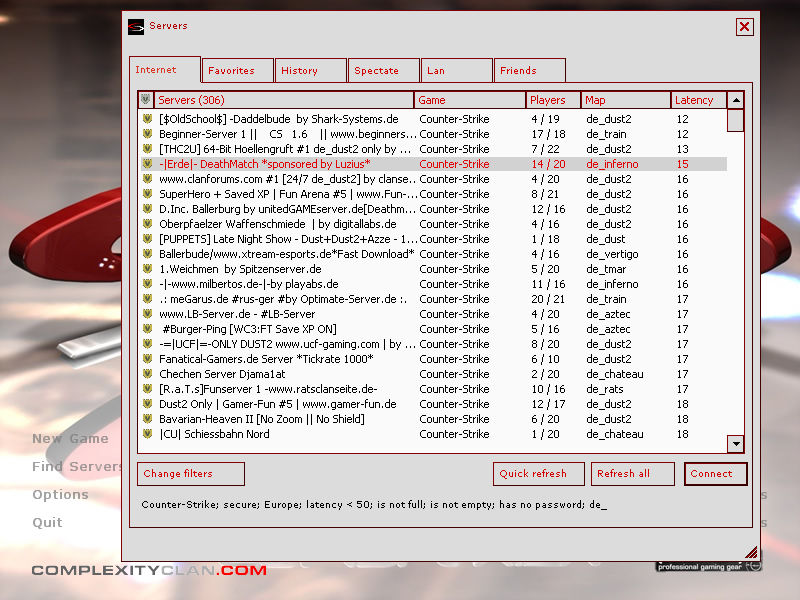Image resolution: width=800 pixels, height=600 pixels.
Task: Select the Bavarian-Heaven II server row
Action: coord(280,419)
